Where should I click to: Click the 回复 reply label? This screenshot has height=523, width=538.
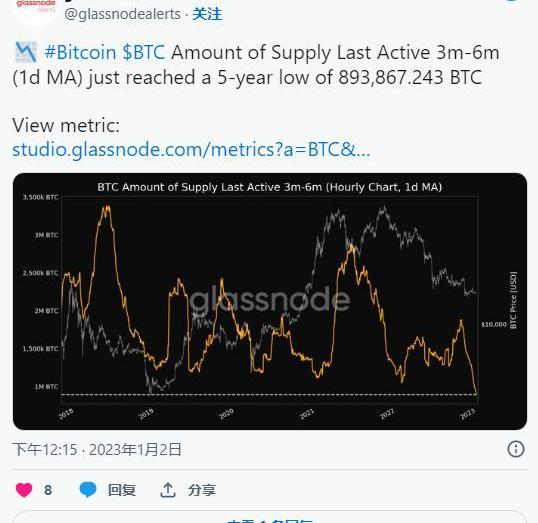122,490
